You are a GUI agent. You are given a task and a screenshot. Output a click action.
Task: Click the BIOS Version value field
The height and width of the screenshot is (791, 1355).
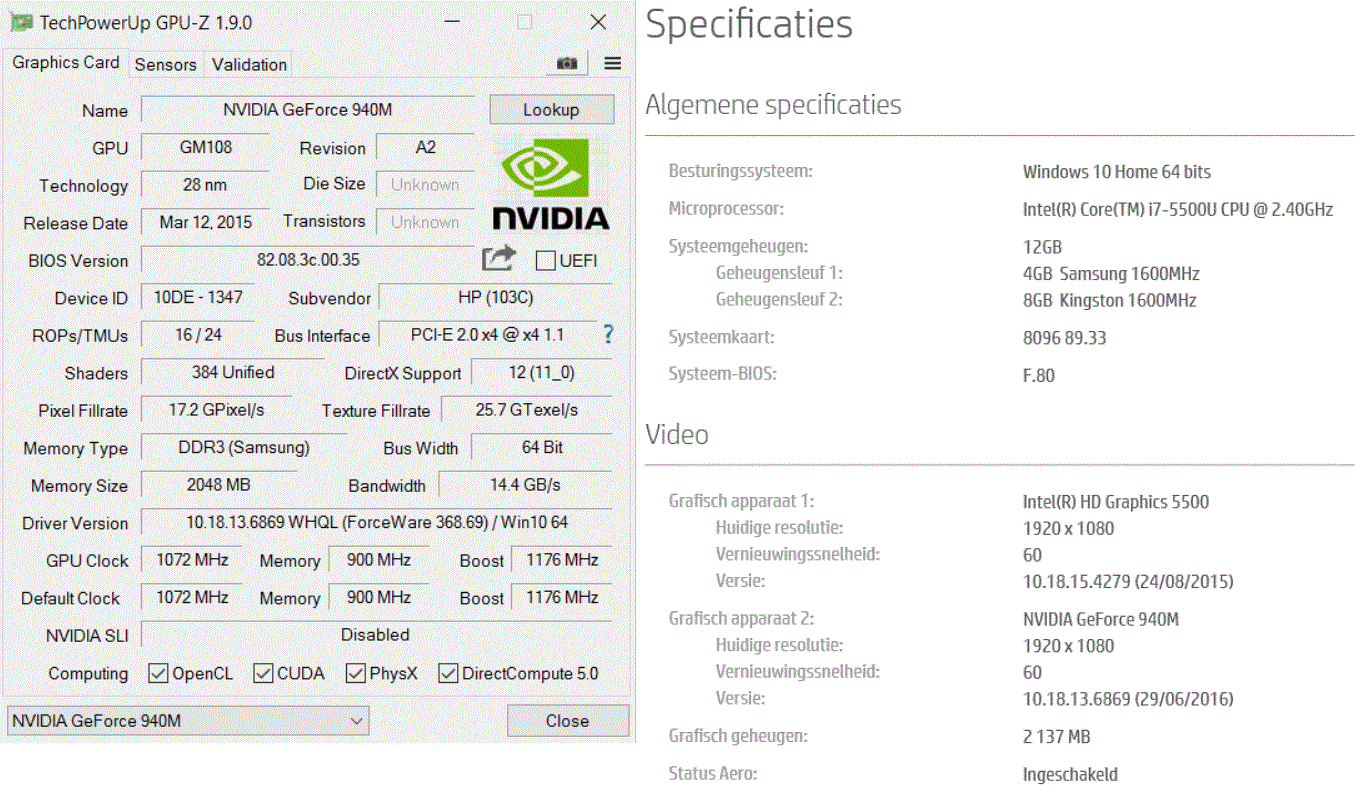(x=308, y=260)
